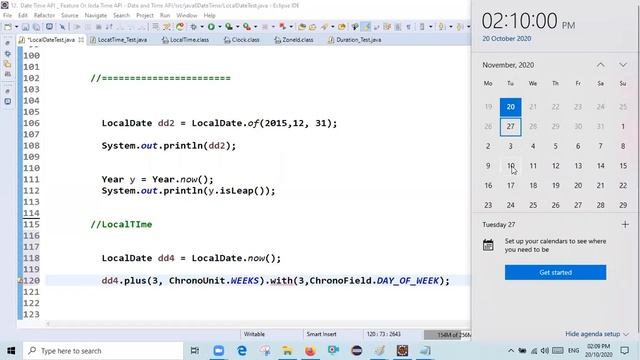Click the Save All toolbar icon
Screen dimensions: 640x360
pos(36,27)
